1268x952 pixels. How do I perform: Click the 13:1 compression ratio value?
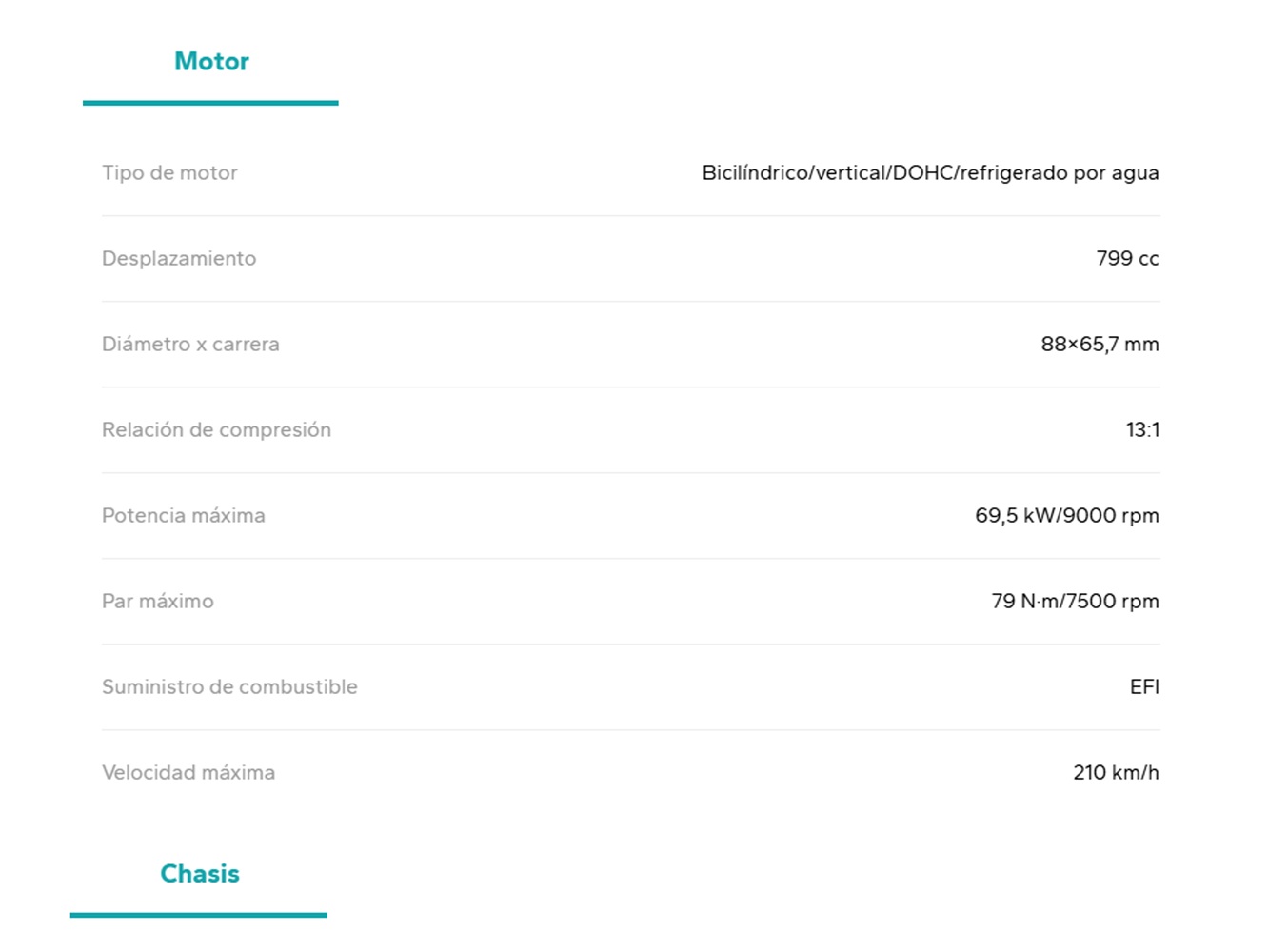pos(1142,429)
